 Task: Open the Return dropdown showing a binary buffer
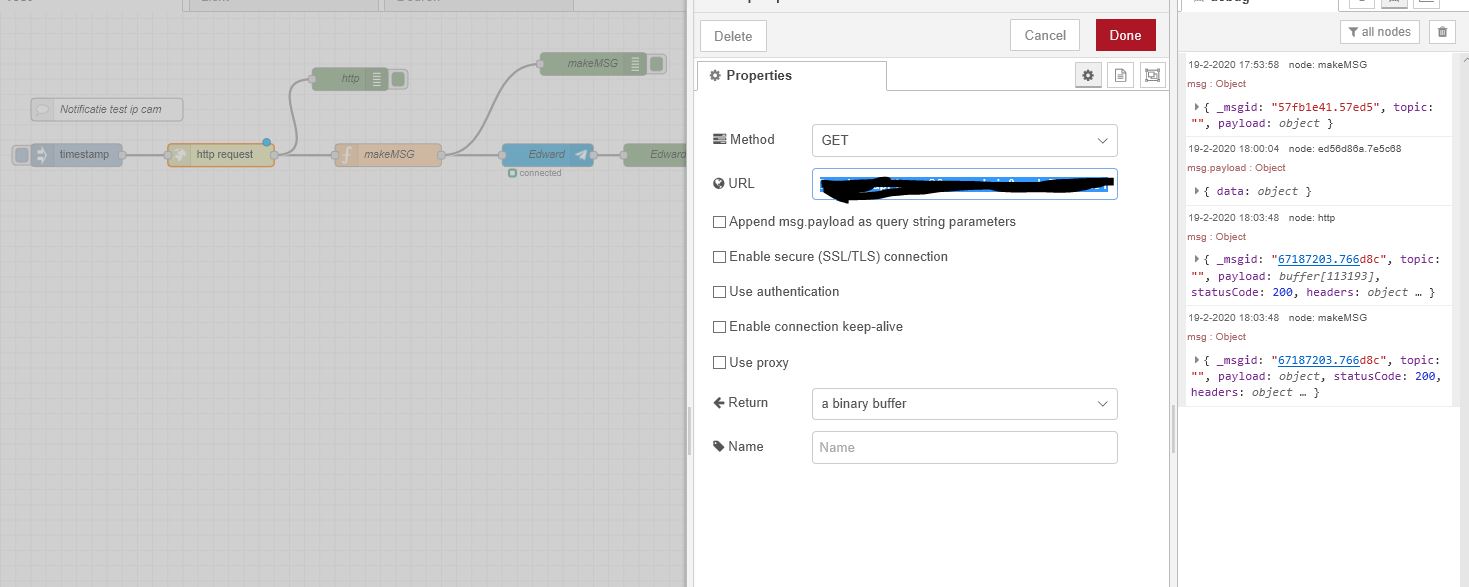963,403
